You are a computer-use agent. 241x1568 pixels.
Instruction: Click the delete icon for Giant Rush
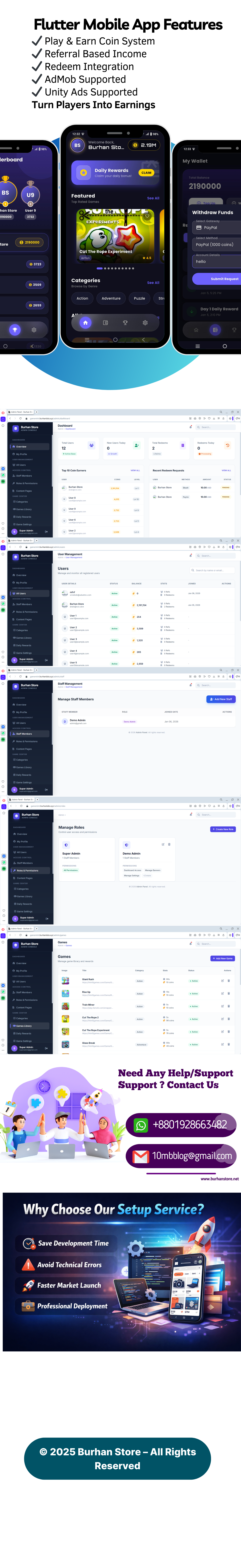pos(229,981)
